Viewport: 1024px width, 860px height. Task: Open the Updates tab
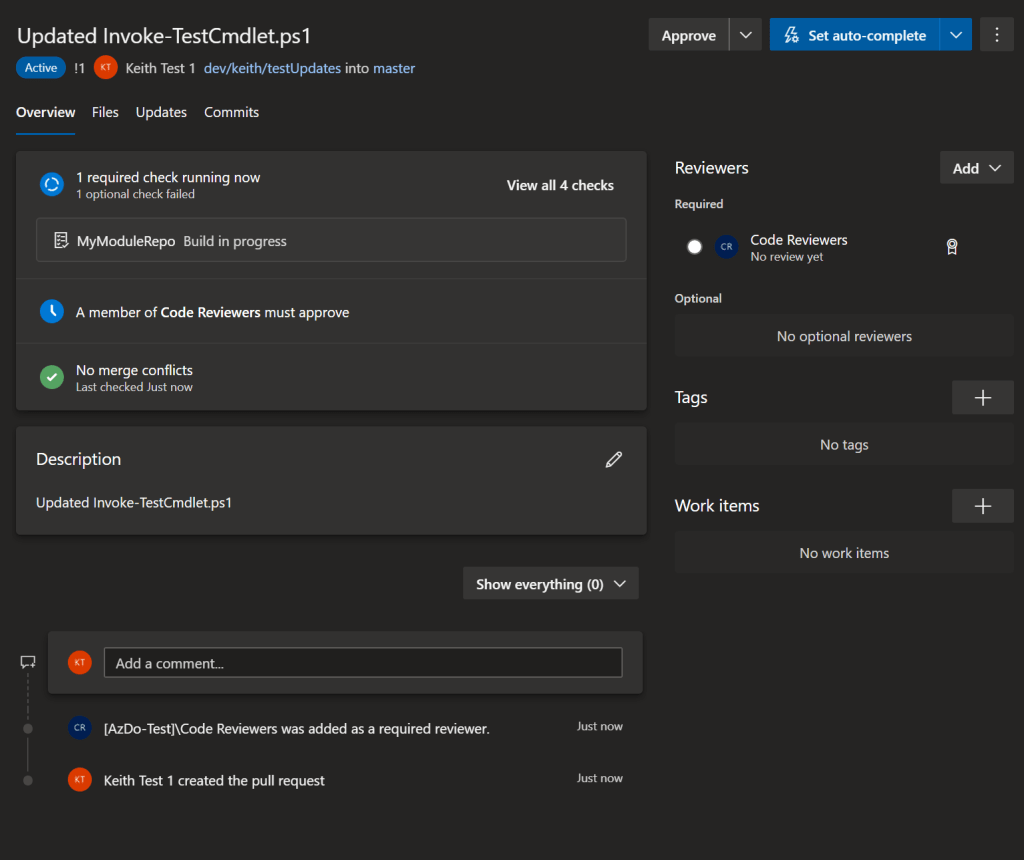pyautogui.click(x=161, y=112)
